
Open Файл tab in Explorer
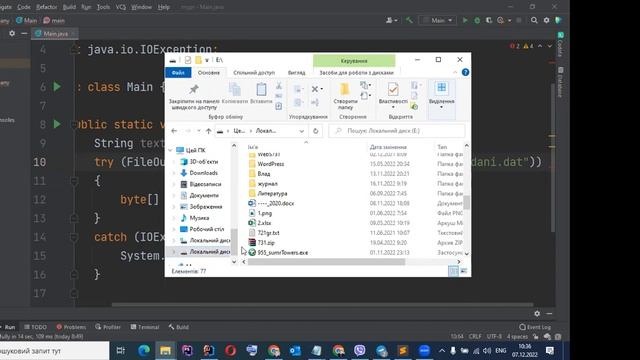coord(178,72)
